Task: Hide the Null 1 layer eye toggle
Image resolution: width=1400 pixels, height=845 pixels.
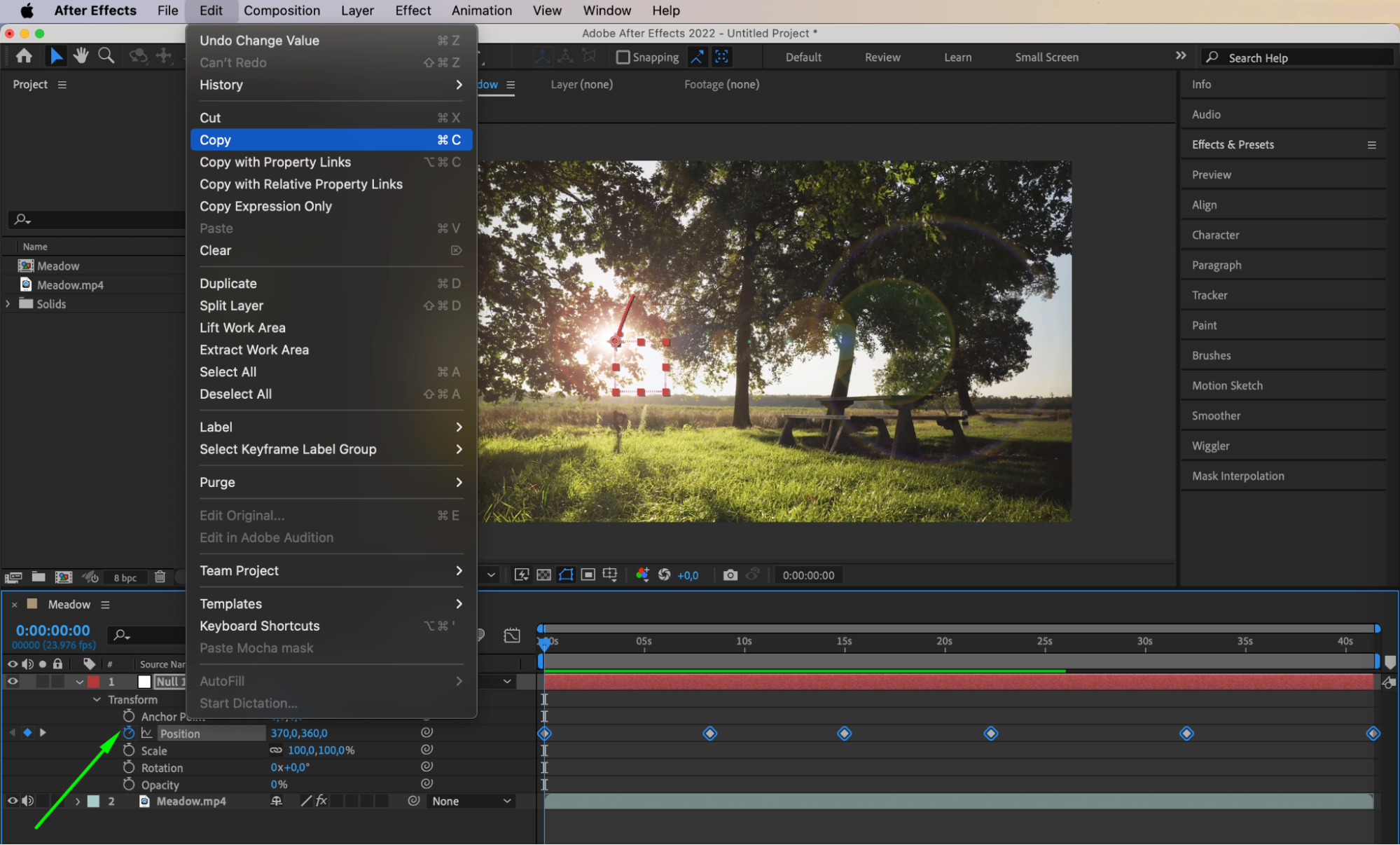Action: (x=13, y=681)
